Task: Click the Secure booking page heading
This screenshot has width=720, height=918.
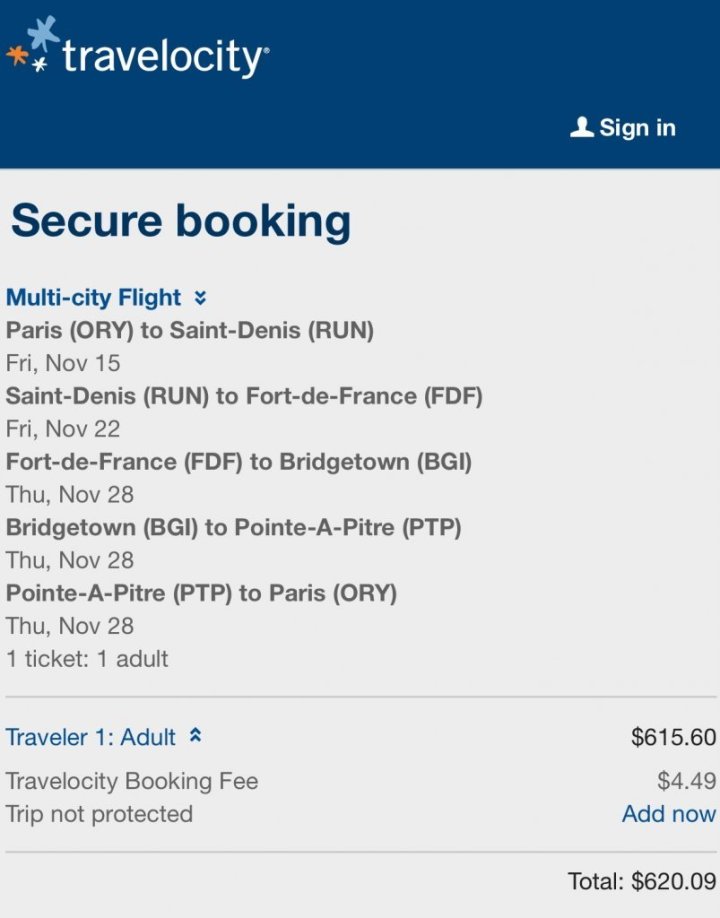Action: coord(181,221)
